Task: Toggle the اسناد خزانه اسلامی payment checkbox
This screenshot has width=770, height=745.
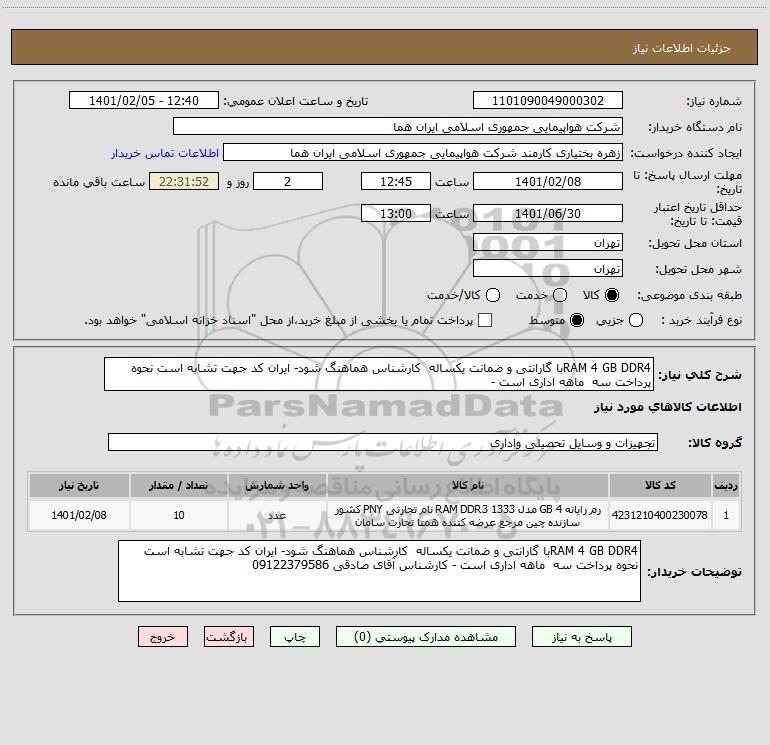Action: point(485,320)
